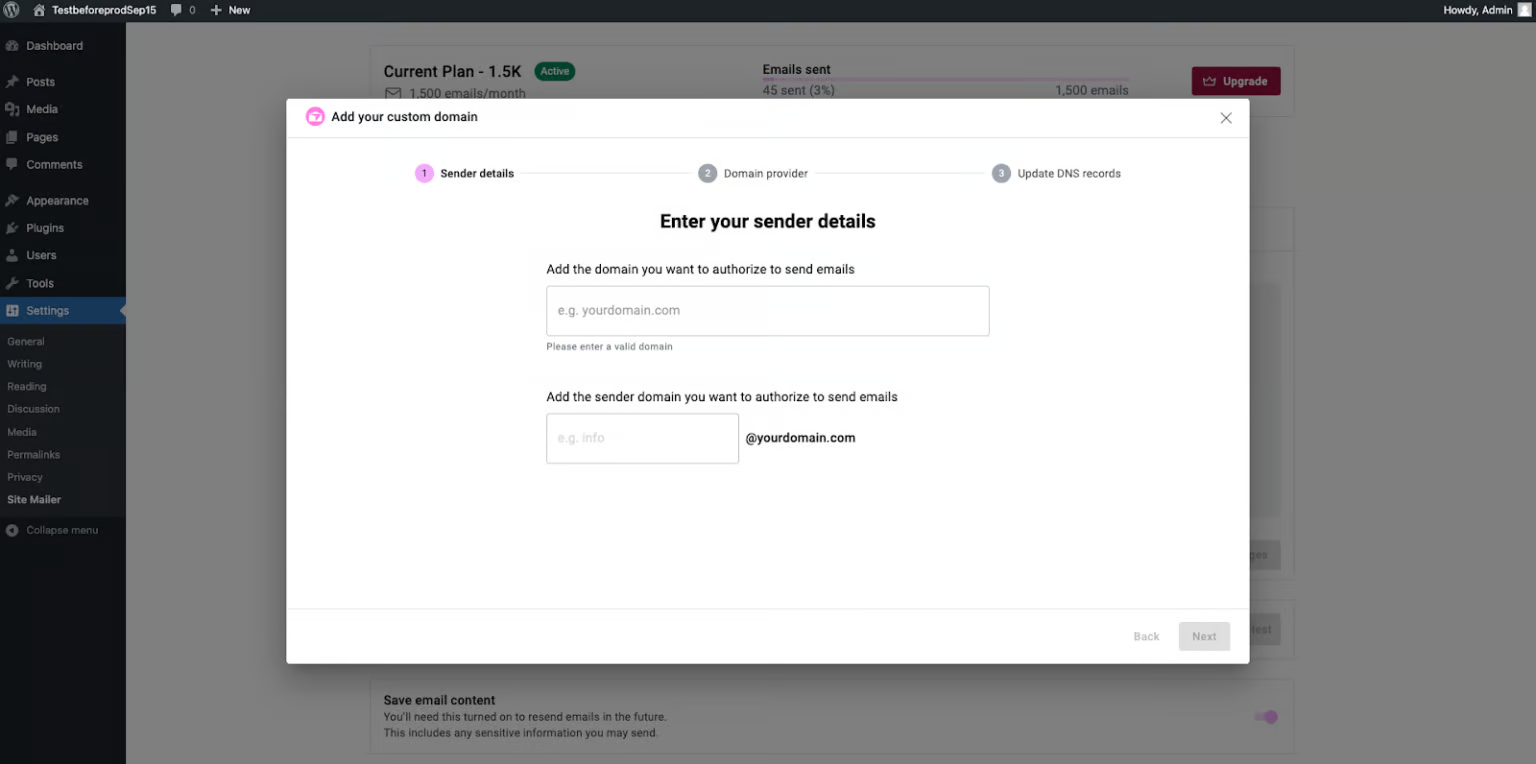Image resolution: width=1536 pixels, height=764 pixels.
Task: Open the Howdy Admin account menu
Action: point(1480,10)
